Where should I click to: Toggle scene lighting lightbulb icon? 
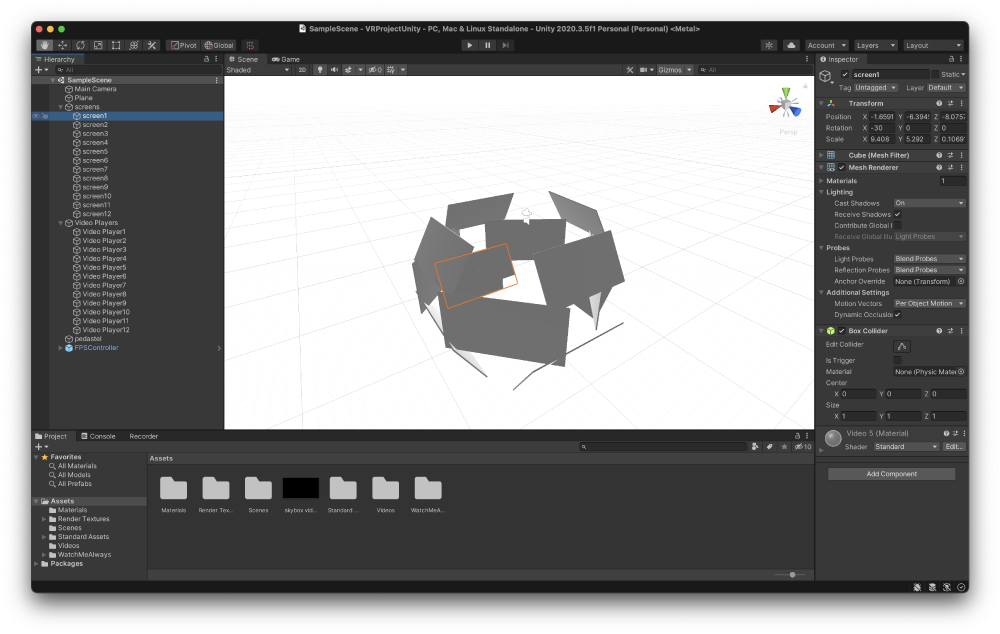(x=320, y=70)
